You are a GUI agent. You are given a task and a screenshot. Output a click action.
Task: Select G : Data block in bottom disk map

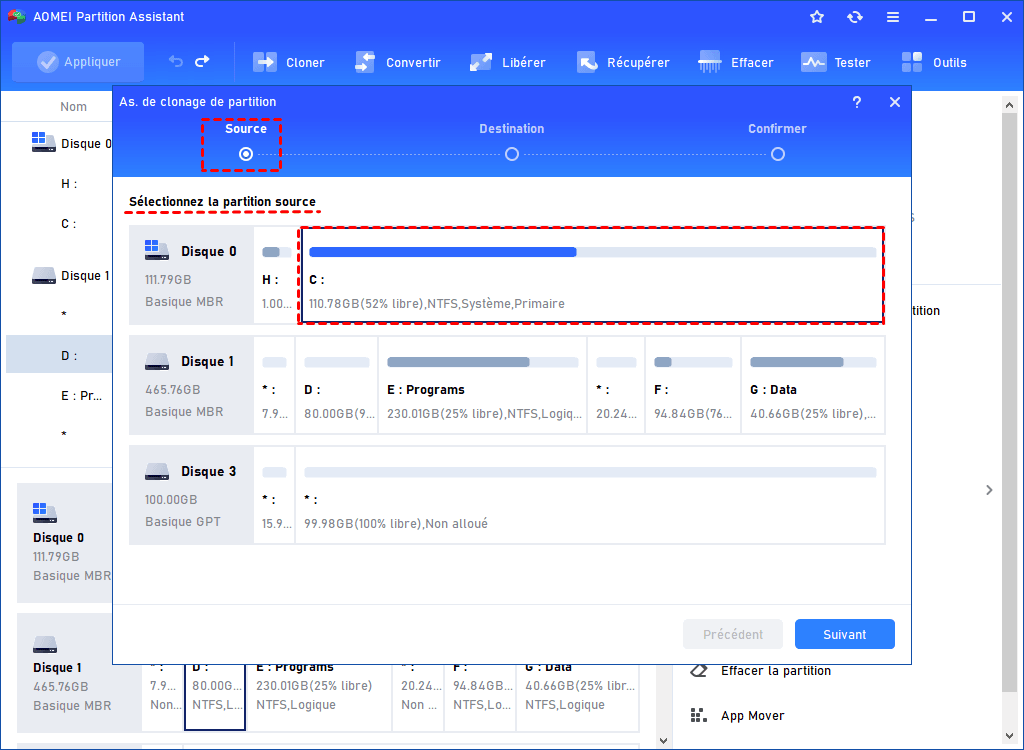577,696
